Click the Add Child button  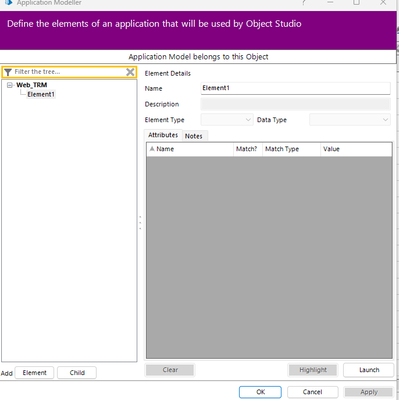(x=77, y=373)
